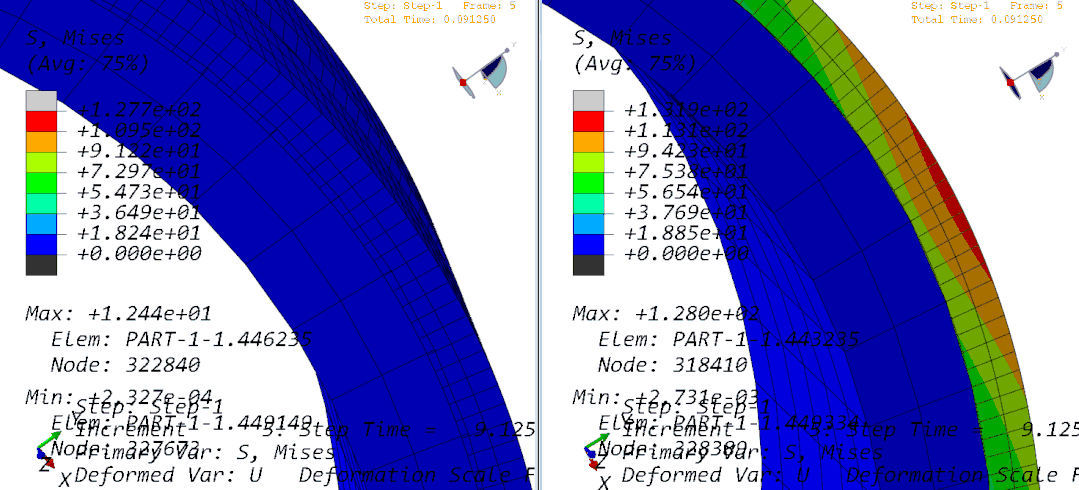Select the 'Max: +1.280e+02' annotation
The width and height of the screenshot is (1079, 490).
(665, 314)
